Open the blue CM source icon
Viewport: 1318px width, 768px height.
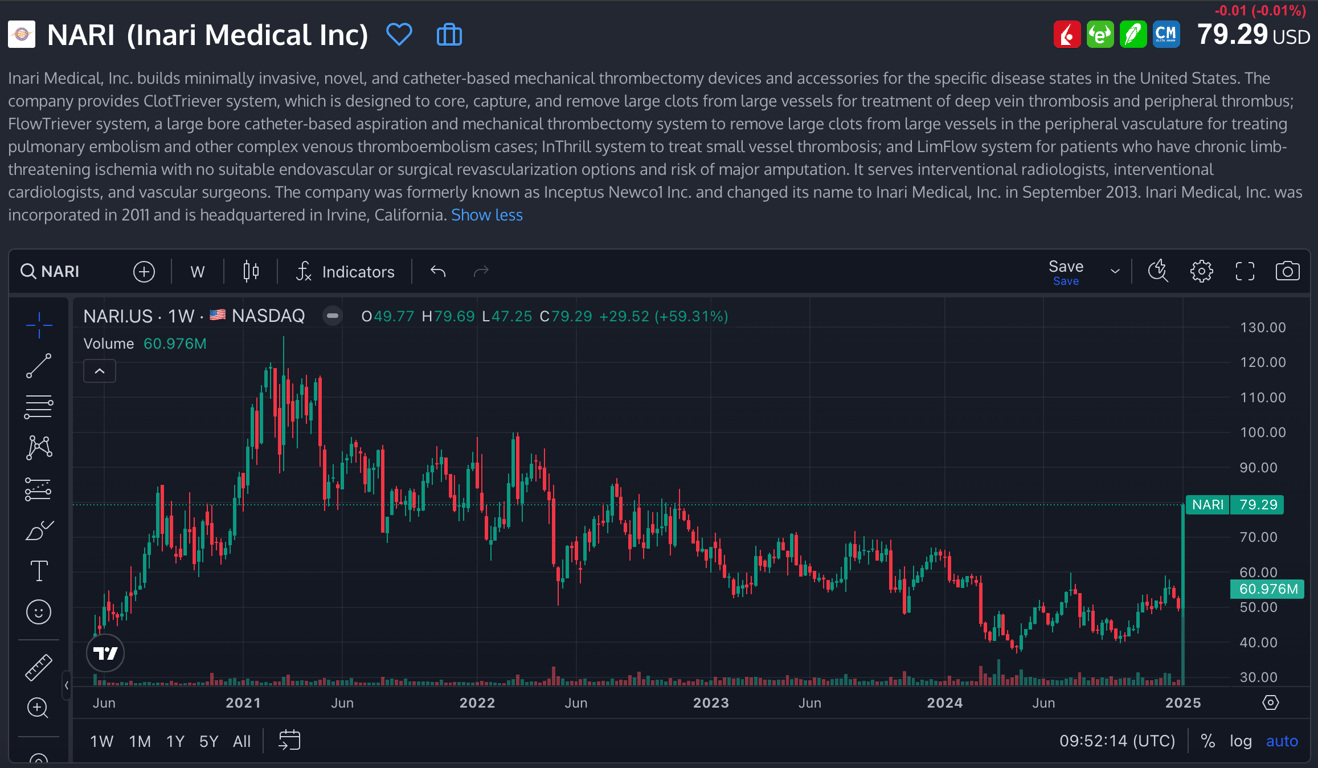pyautogui.click(x=1166, y=35)
